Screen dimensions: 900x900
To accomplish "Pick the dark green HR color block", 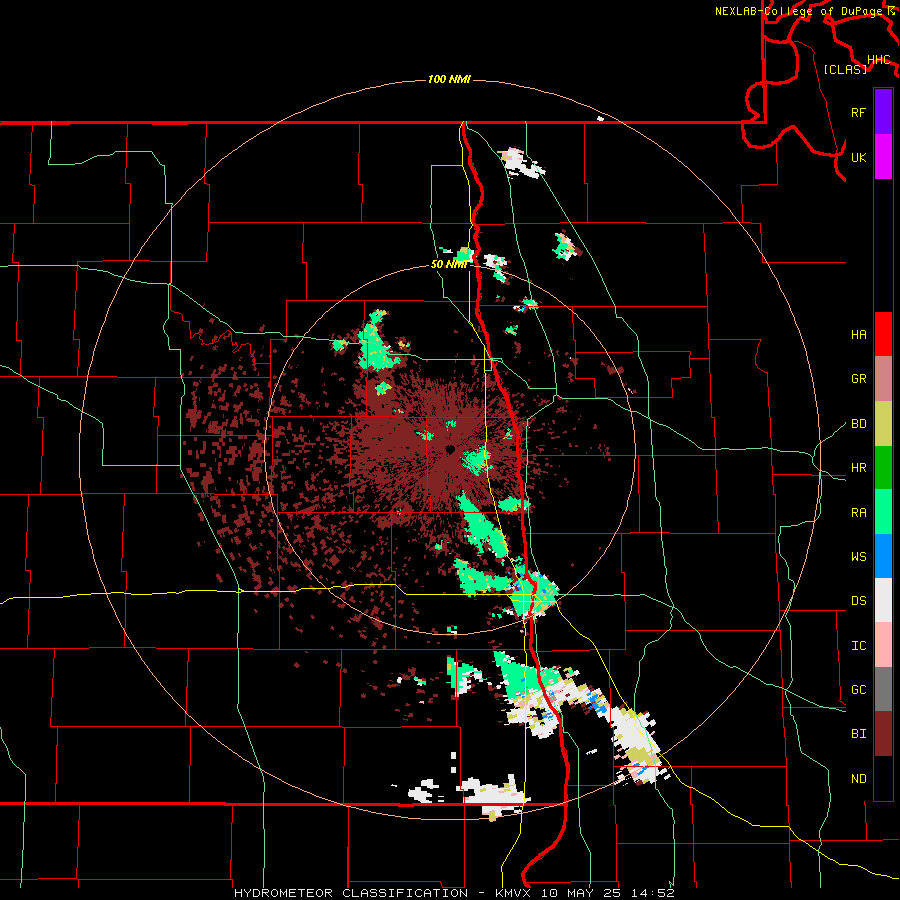I will (x=883, y=468).
